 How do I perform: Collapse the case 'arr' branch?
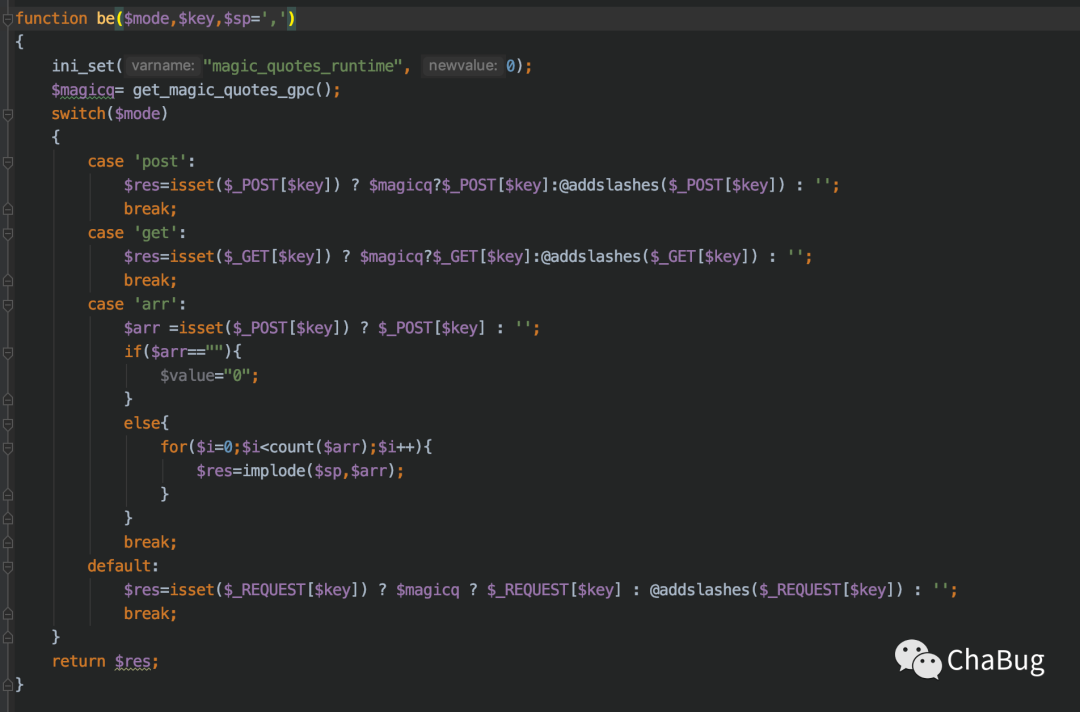point(8,304)
